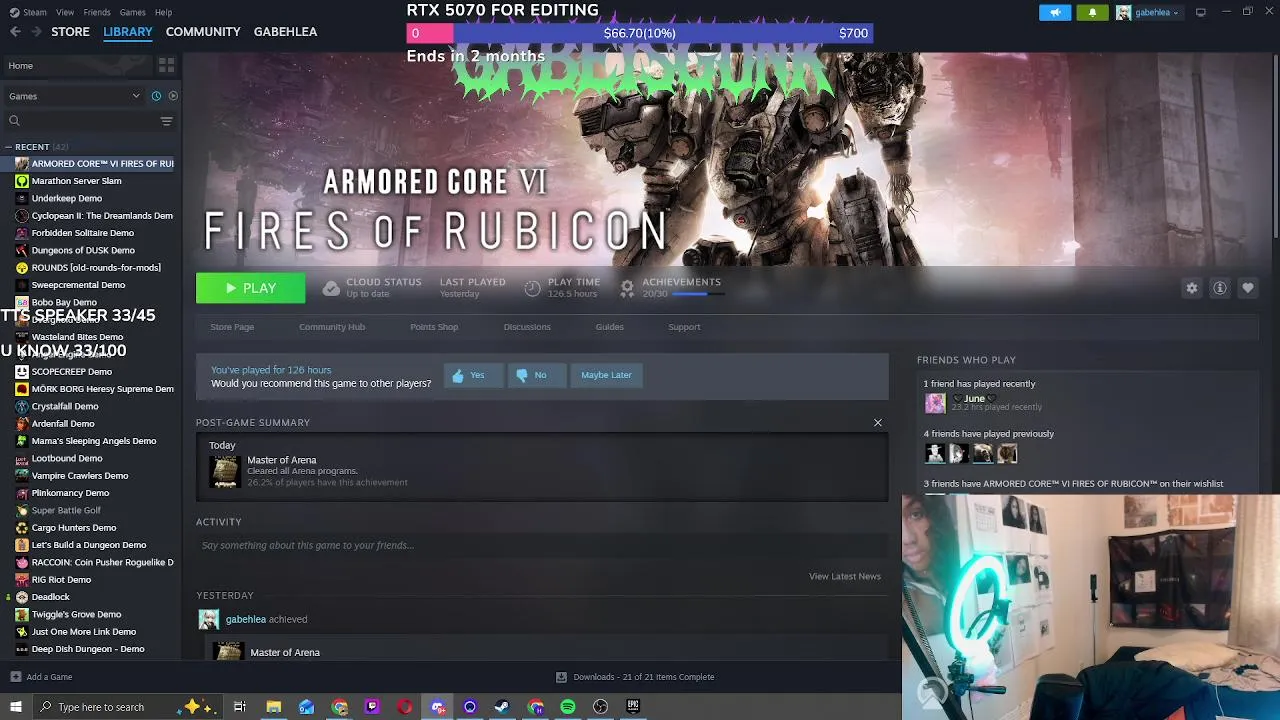
Task: Select Maybe Later for review
Action: [x=606, y=375]
